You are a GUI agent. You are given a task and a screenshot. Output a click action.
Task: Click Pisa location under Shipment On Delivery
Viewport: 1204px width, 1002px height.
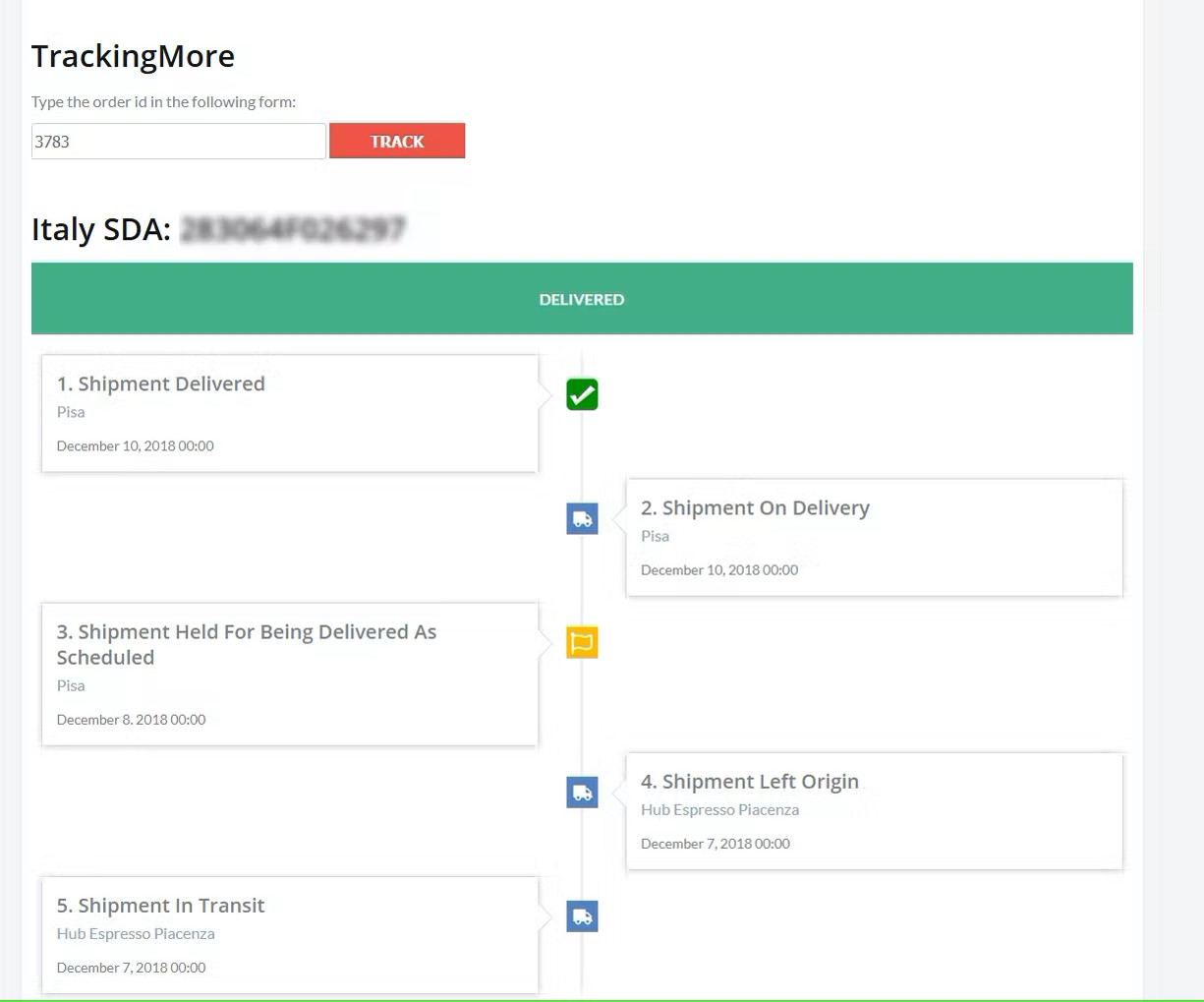pos(655,536)
